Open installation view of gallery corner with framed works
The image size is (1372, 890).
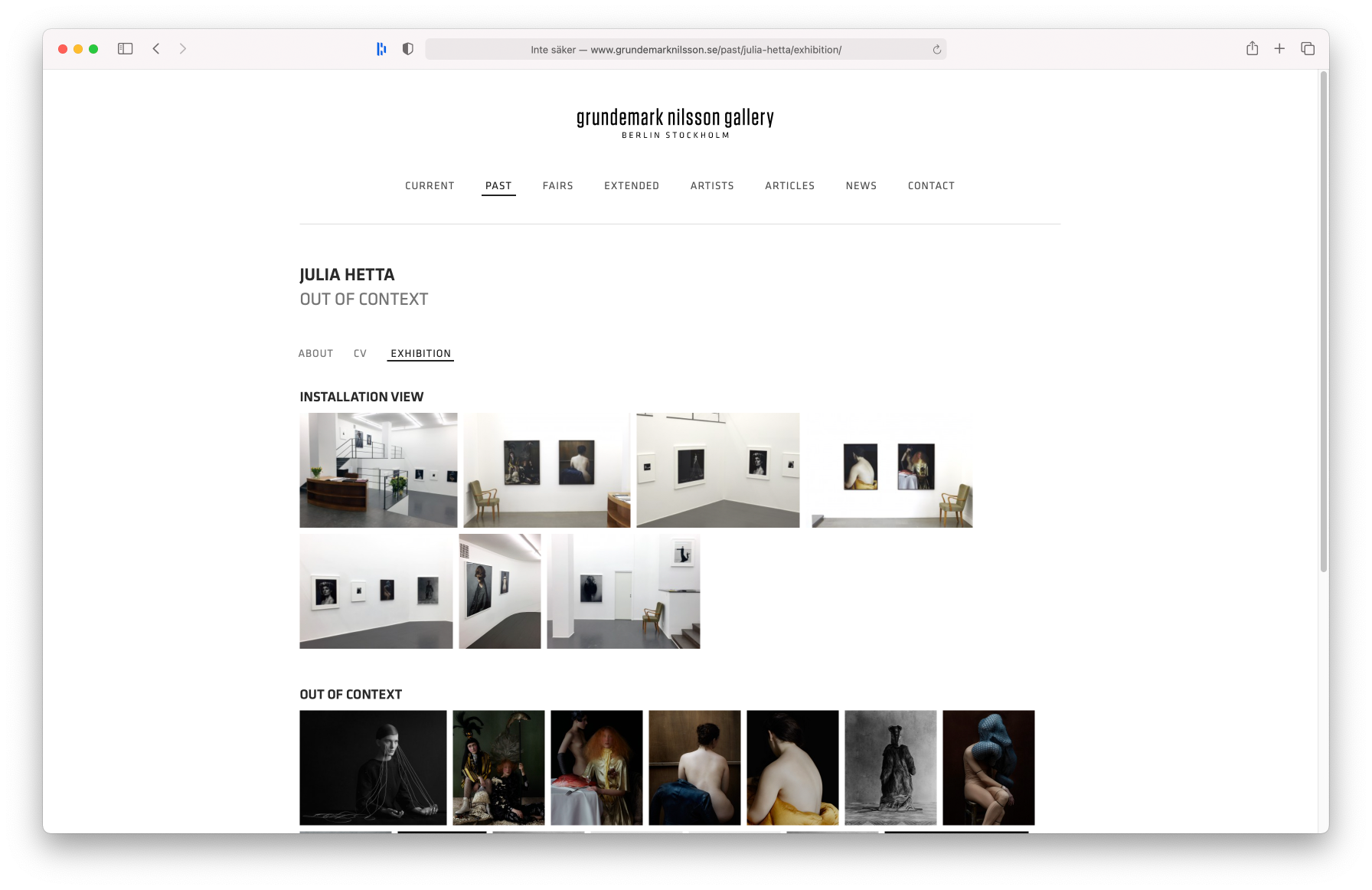click(718, 470)
